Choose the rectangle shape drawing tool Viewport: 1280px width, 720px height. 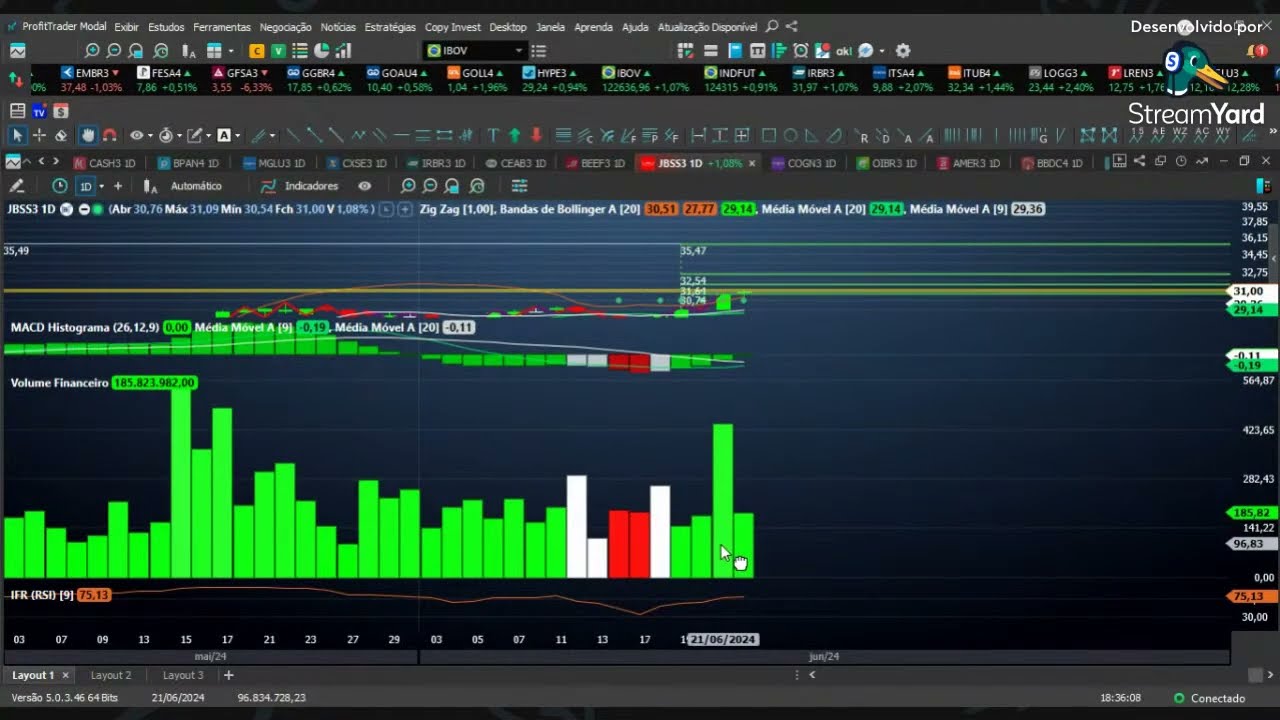click(x=769, y=135)
